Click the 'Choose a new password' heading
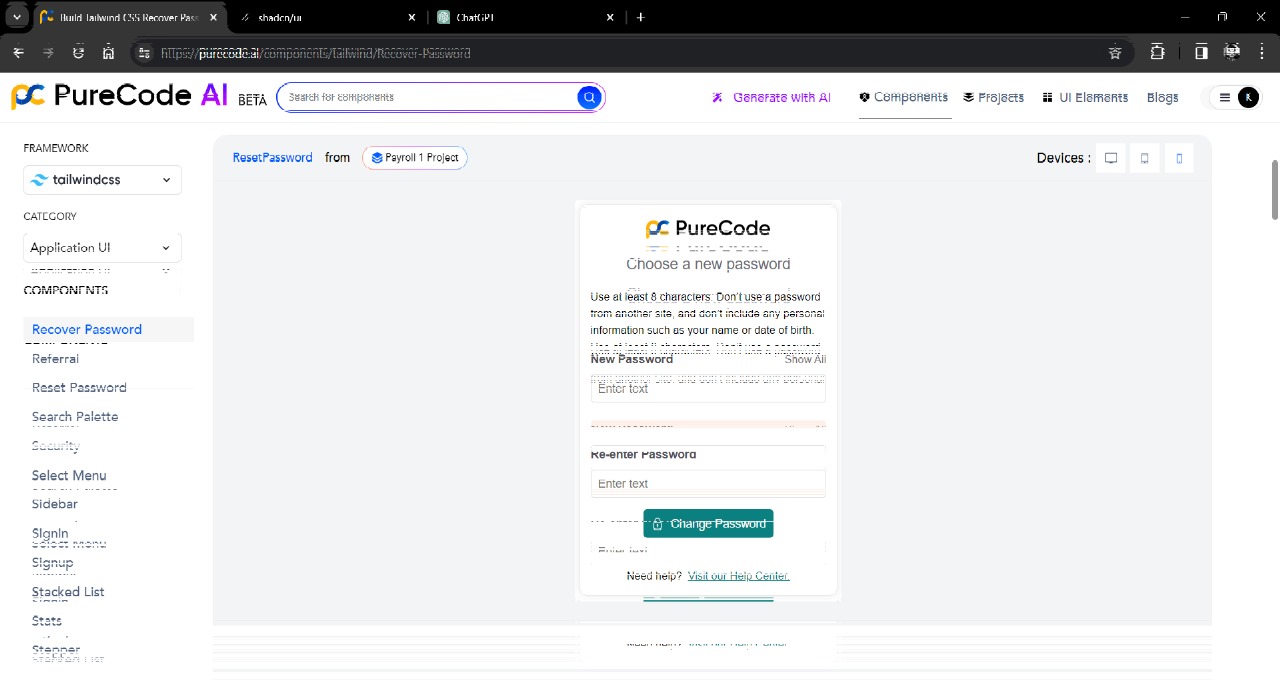Viewport: 1280px width, 680px height. (708, 264)
